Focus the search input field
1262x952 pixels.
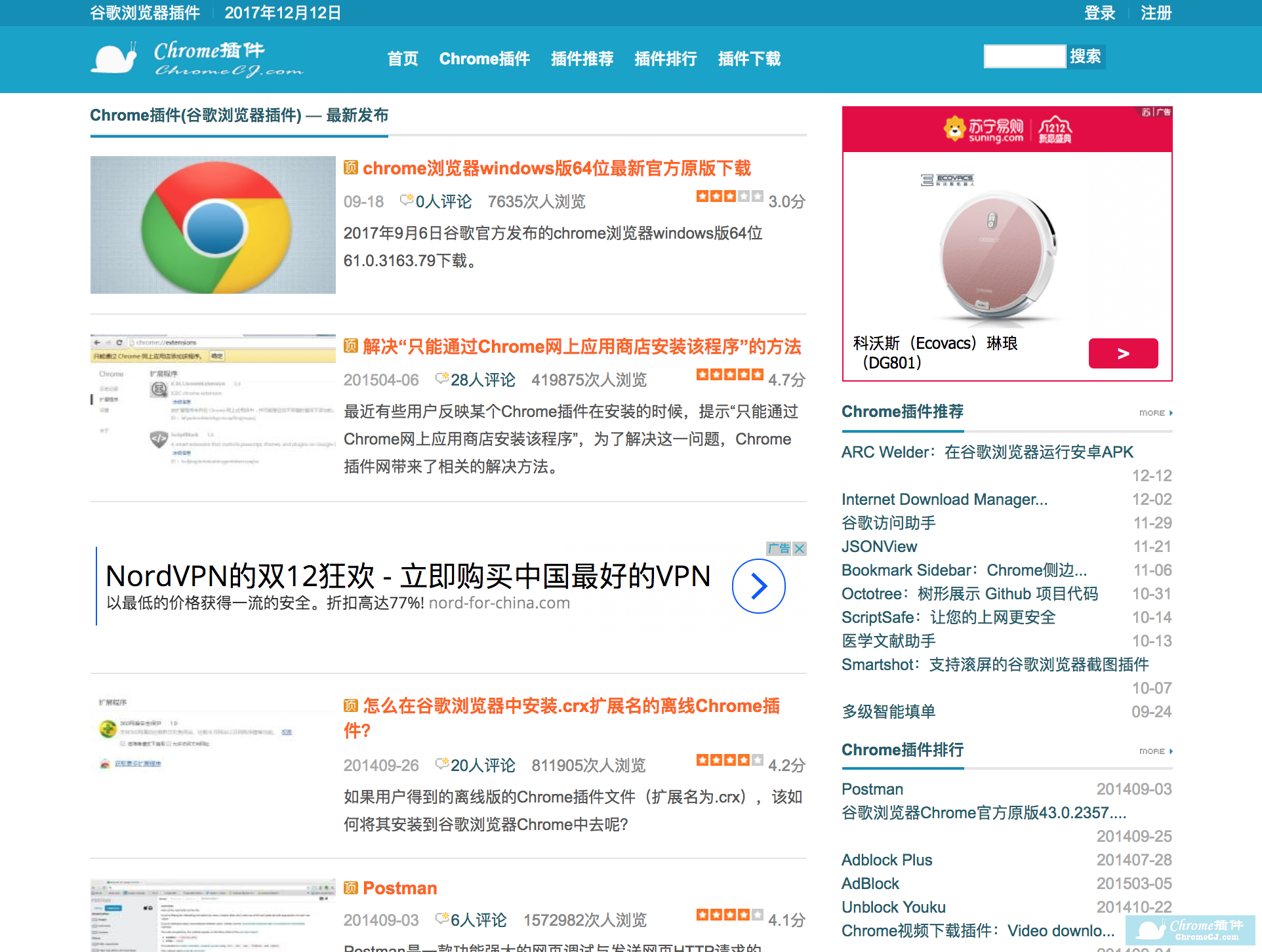tap(1024, 56)
